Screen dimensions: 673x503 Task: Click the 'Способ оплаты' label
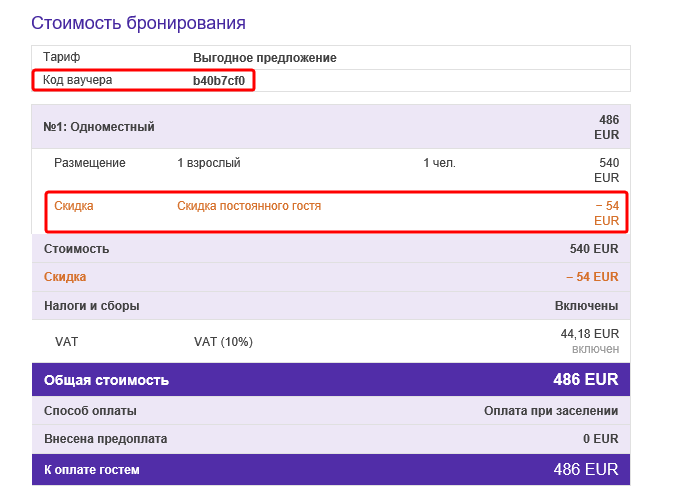90,411
